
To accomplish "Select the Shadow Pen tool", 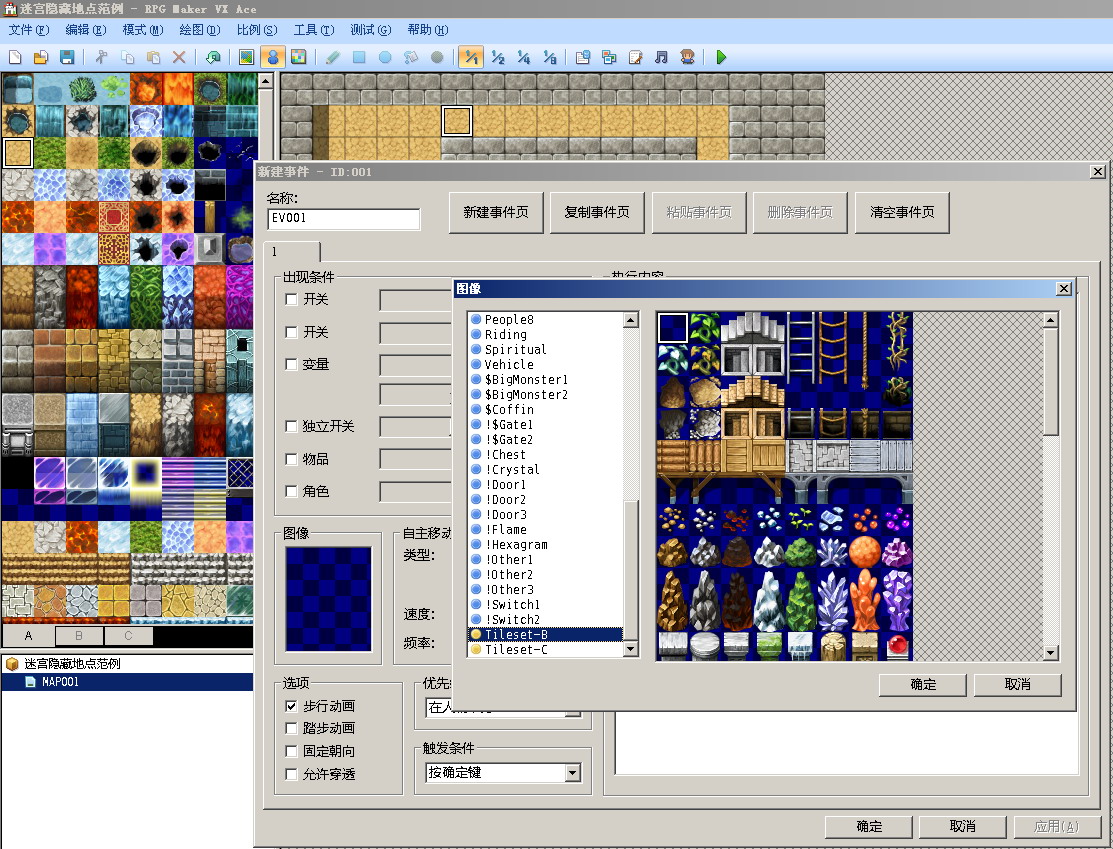I will coord(437,57).
